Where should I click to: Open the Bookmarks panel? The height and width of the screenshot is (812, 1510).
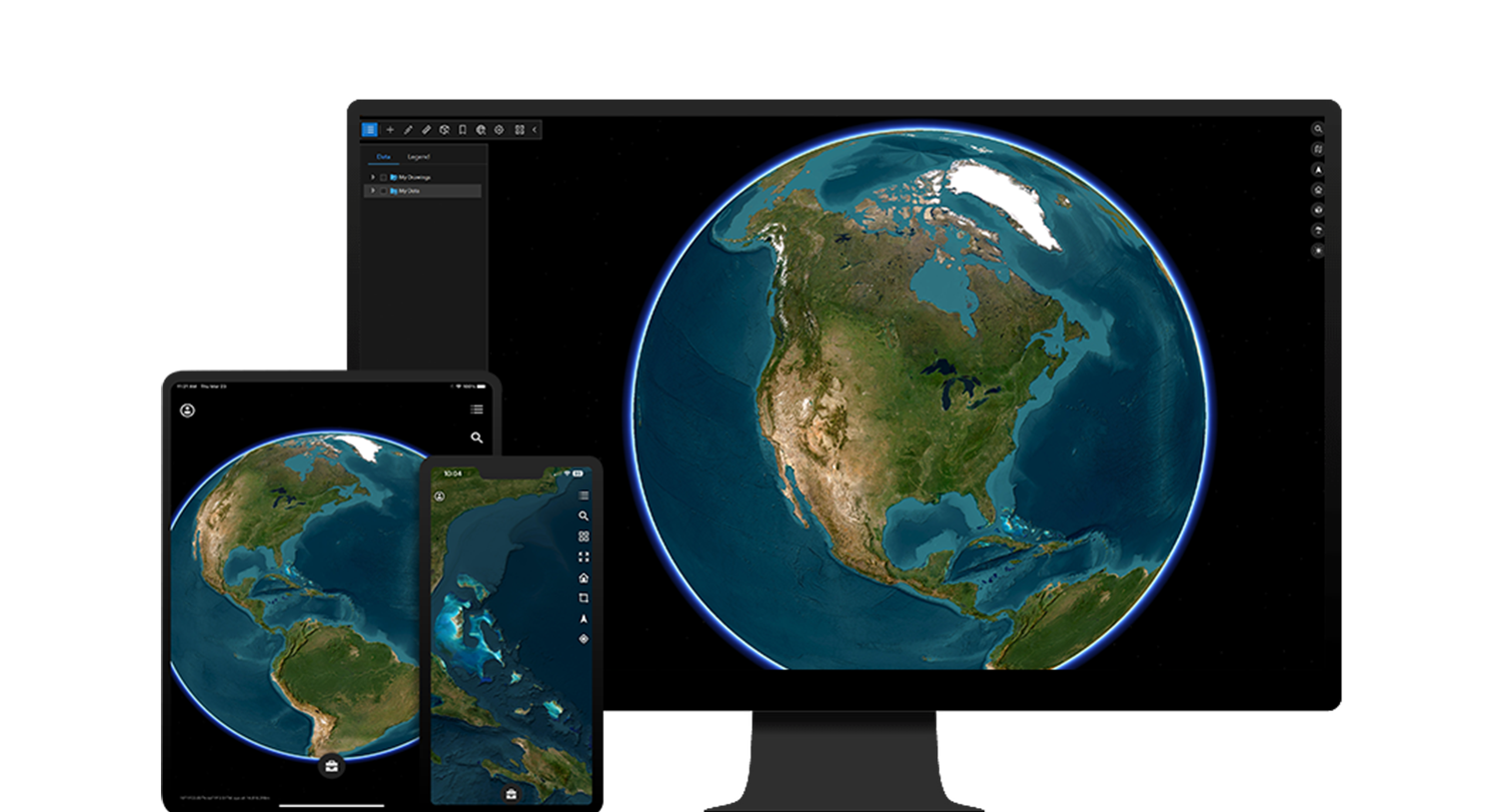[x=462, y=130]
